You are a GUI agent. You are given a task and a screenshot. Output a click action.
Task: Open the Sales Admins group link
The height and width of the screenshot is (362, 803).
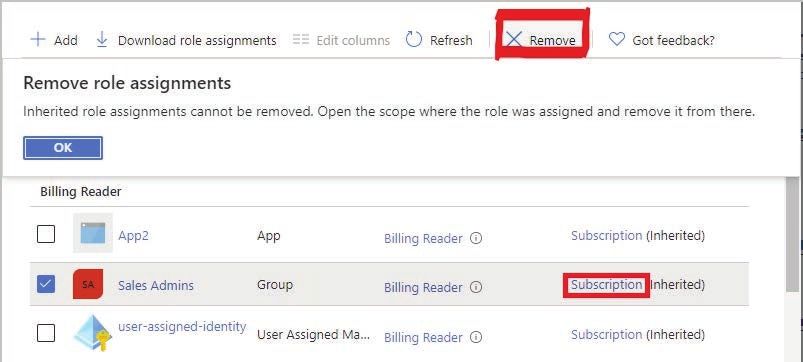[x=156, y=285]
